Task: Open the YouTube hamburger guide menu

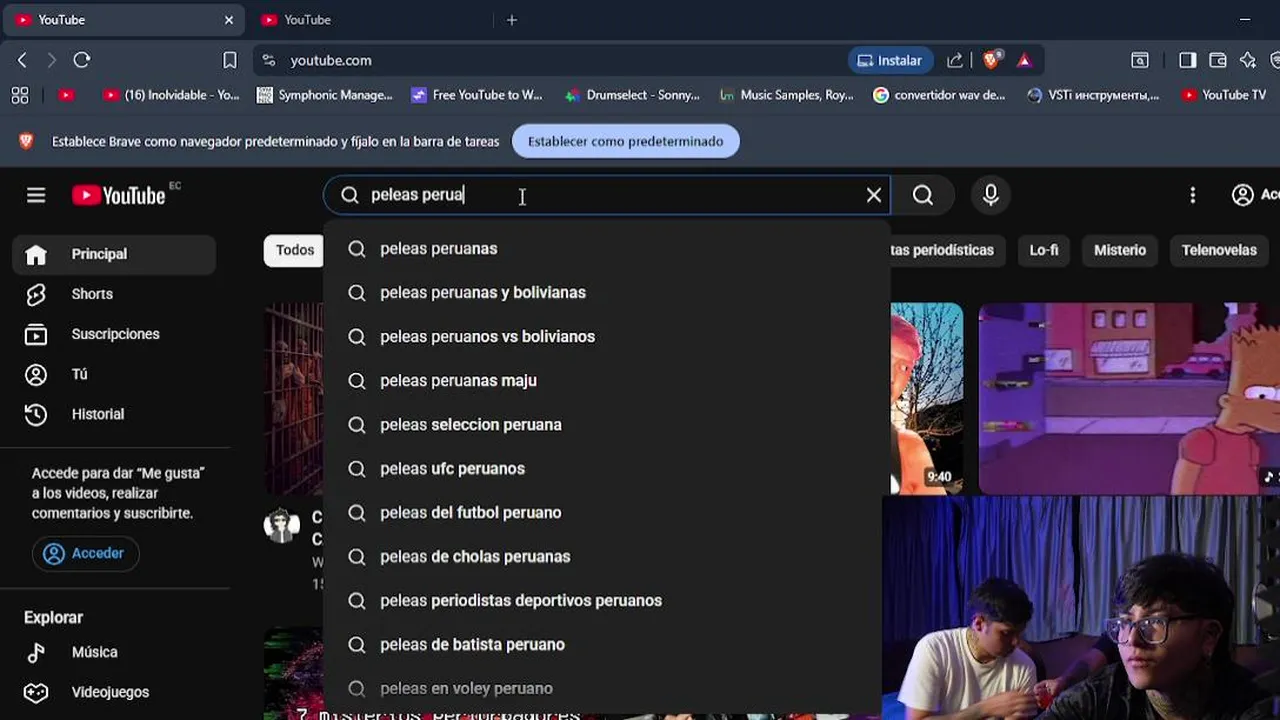Action: (x=36, y=195)
